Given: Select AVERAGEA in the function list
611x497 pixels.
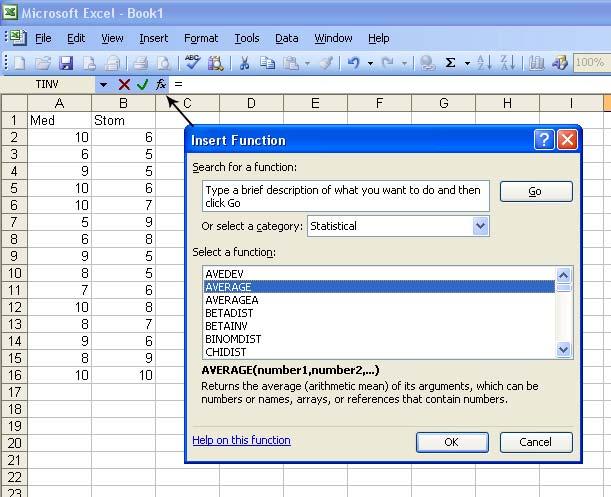Looking at the screenshot, I should point(379,300).
